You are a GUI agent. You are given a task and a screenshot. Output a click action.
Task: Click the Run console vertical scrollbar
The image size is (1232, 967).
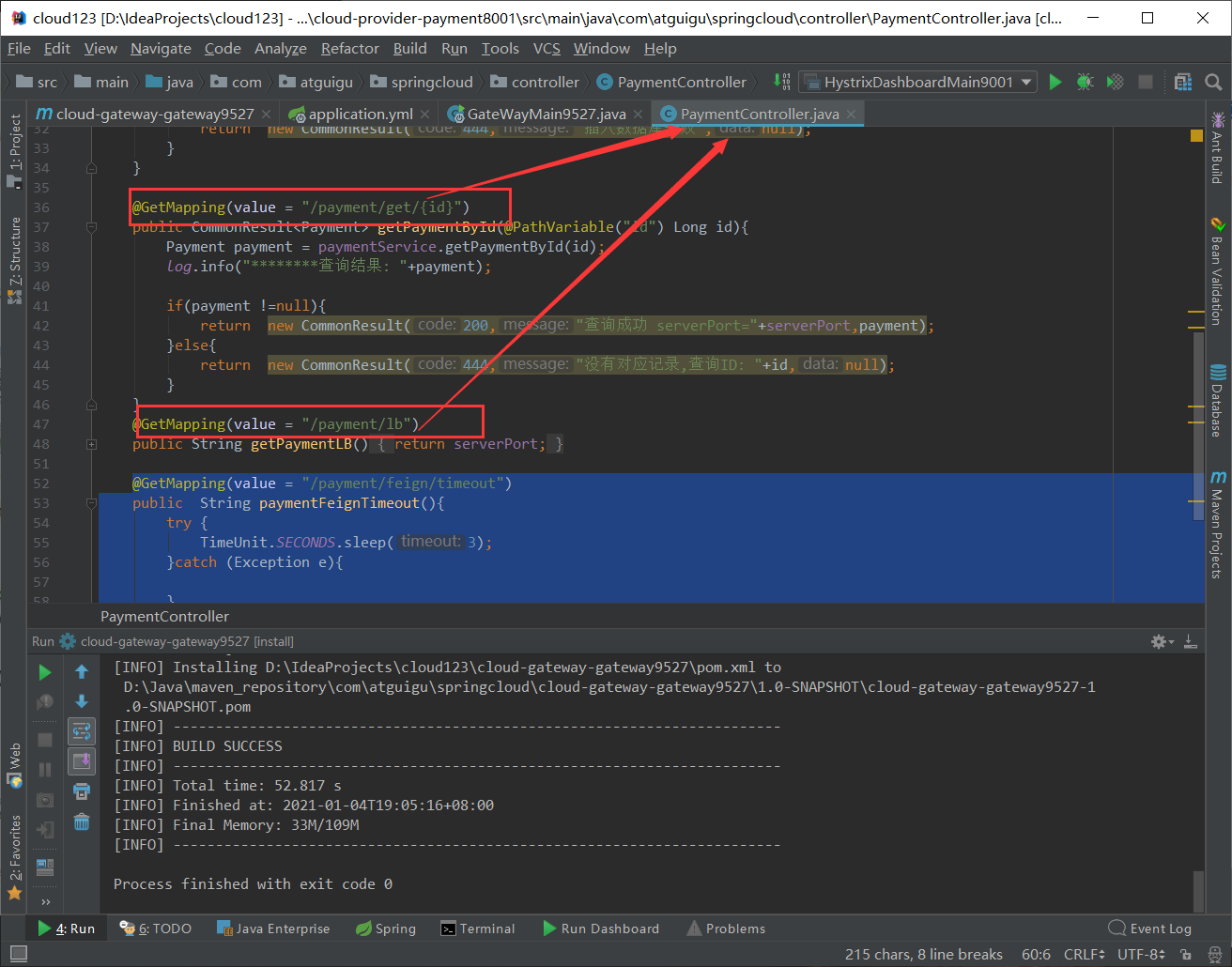(1198, 891)
